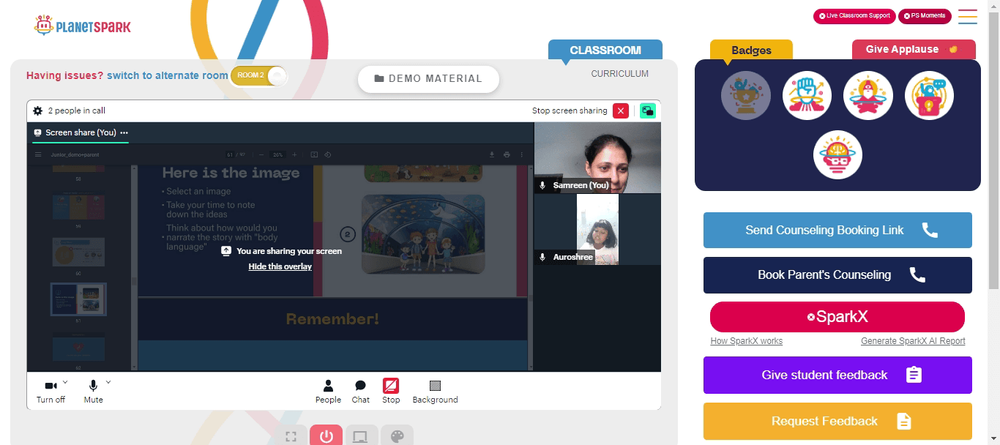Open How SparkX works link
This screenshot has height=445, width=1000.
746,341
